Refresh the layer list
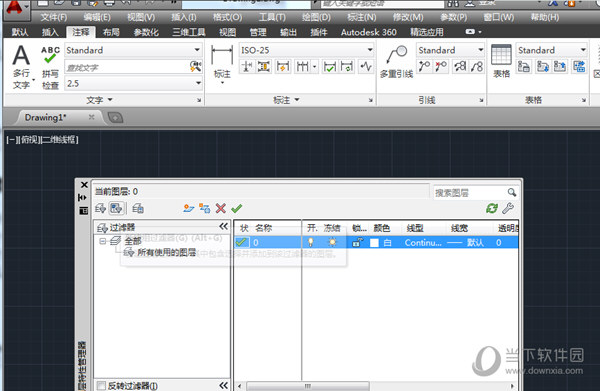 tap(492, 209)
